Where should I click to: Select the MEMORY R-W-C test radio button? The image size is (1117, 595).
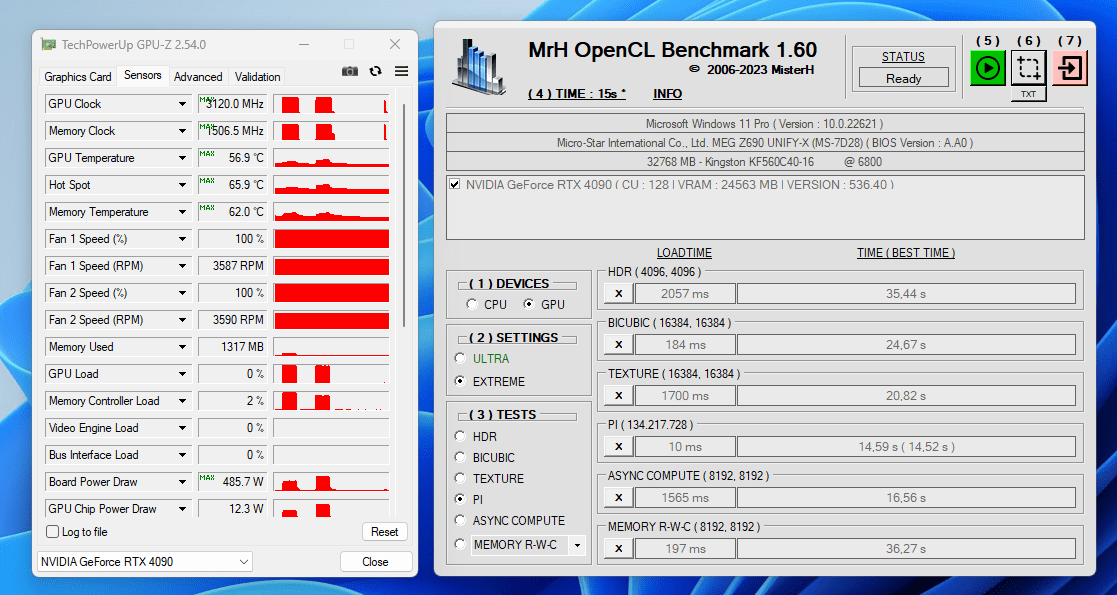tap(460, 544)
